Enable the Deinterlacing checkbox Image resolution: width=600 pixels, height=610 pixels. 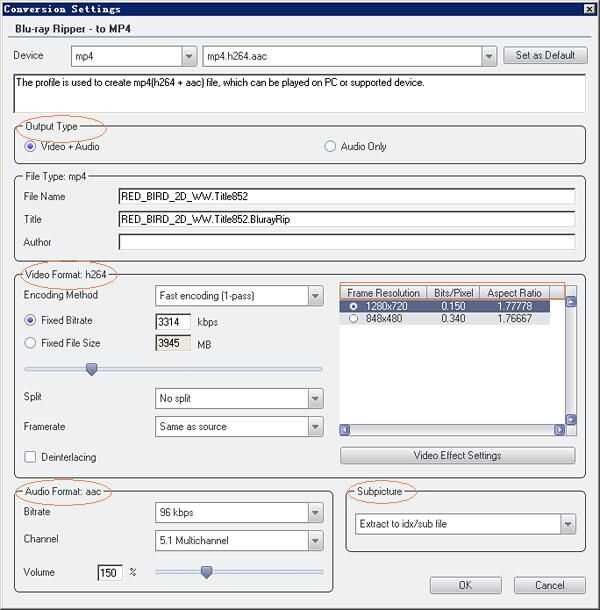[30, 457]
